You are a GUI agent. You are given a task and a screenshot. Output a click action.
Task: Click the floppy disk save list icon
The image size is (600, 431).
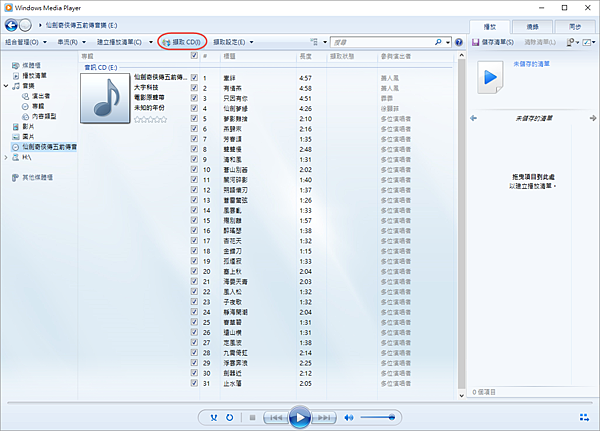[x=476, y=42]
